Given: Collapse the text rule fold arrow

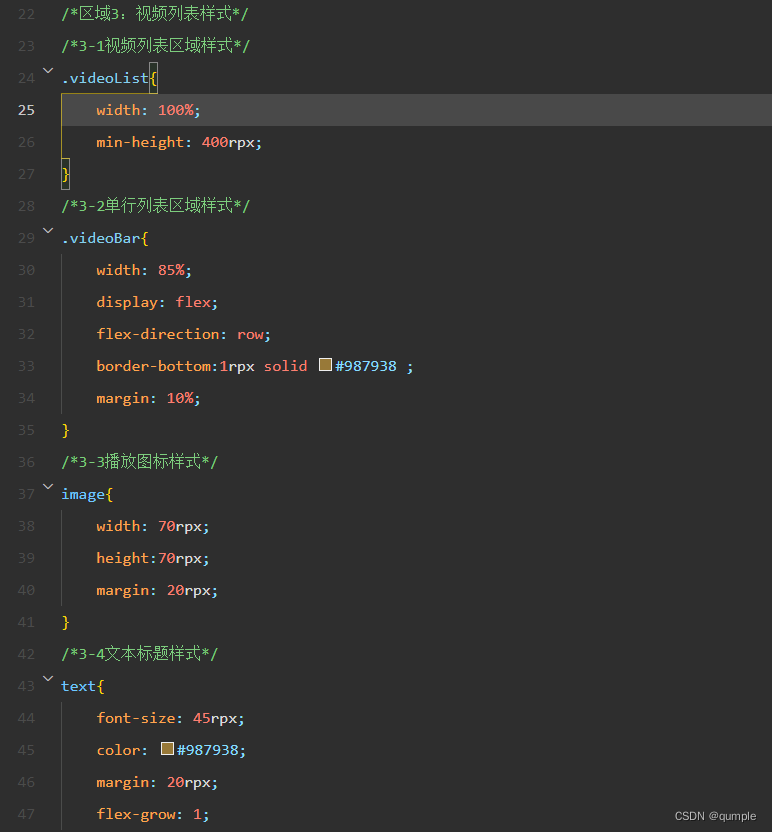Looking at the screenshot, I should click(x=48, y=678).
